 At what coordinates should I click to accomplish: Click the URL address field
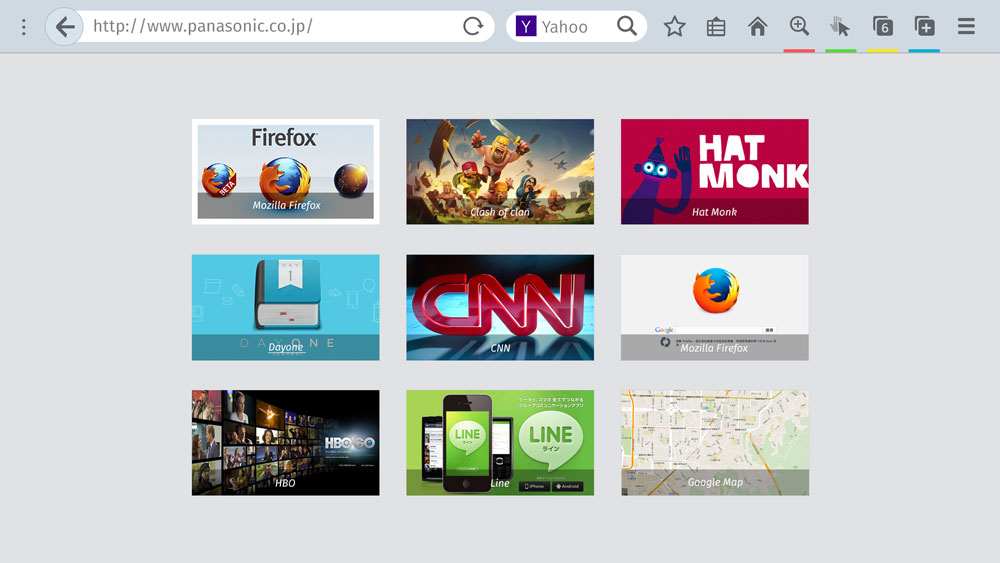click(270, 27)
